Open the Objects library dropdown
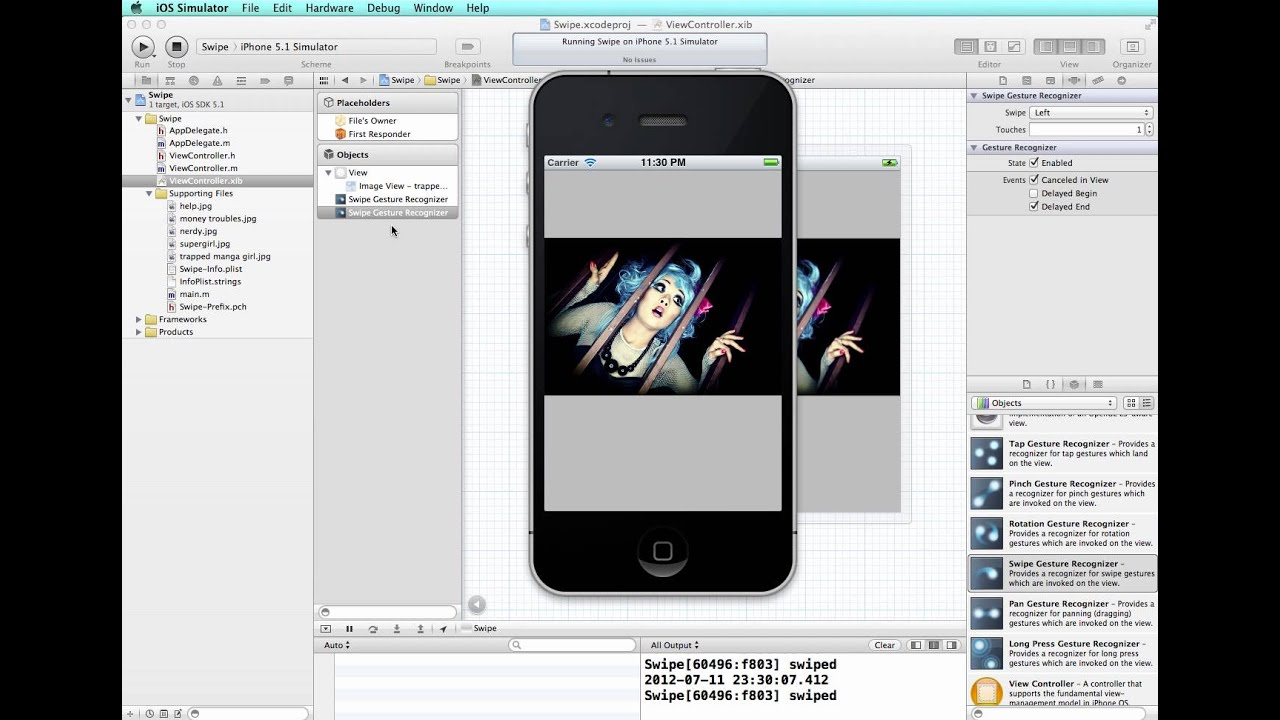The image size is (1280, 720). 1044,403
